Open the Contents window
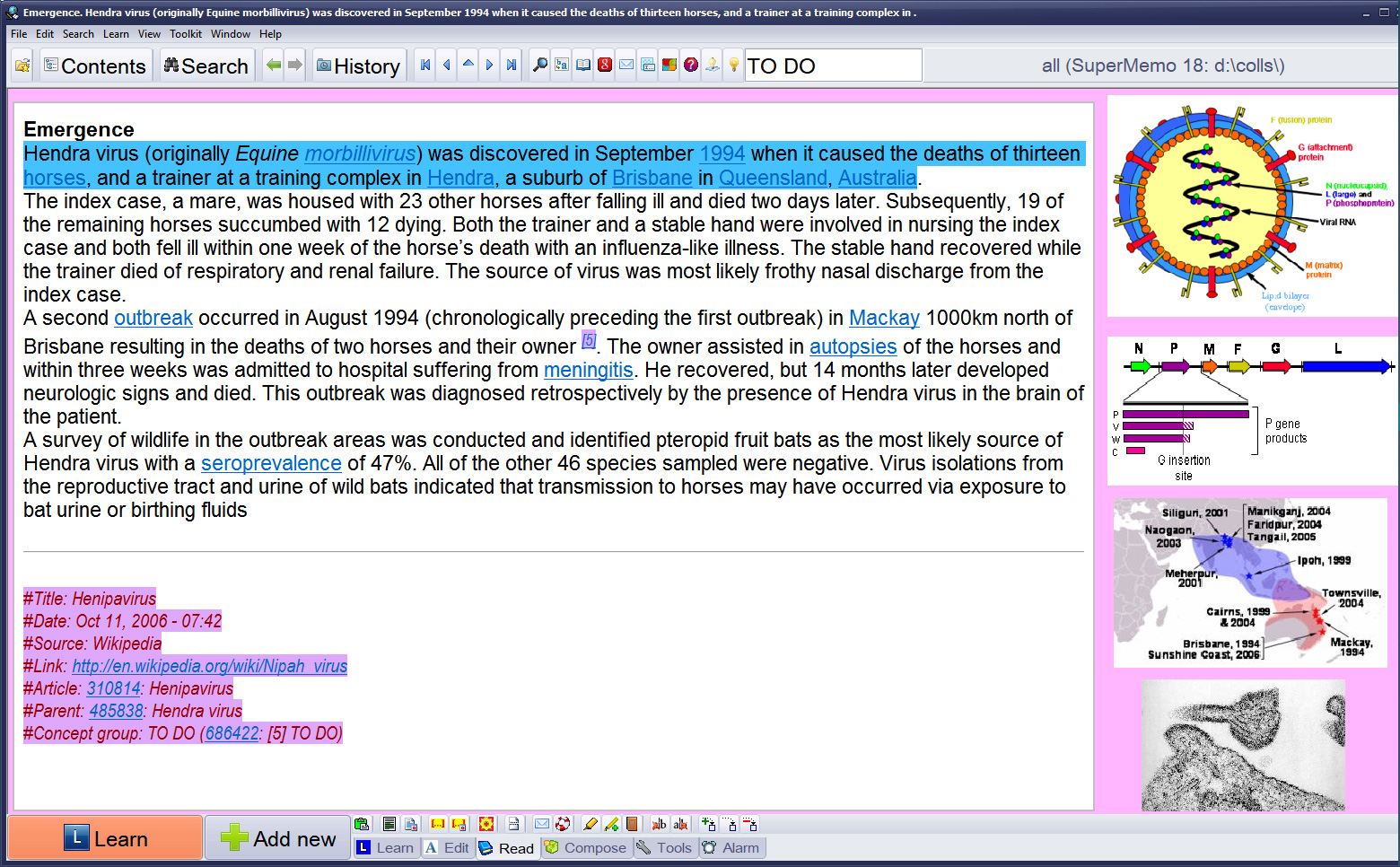Image resolution: width=1400 pixels, height=867 pixels. click(x=94, y=66)
